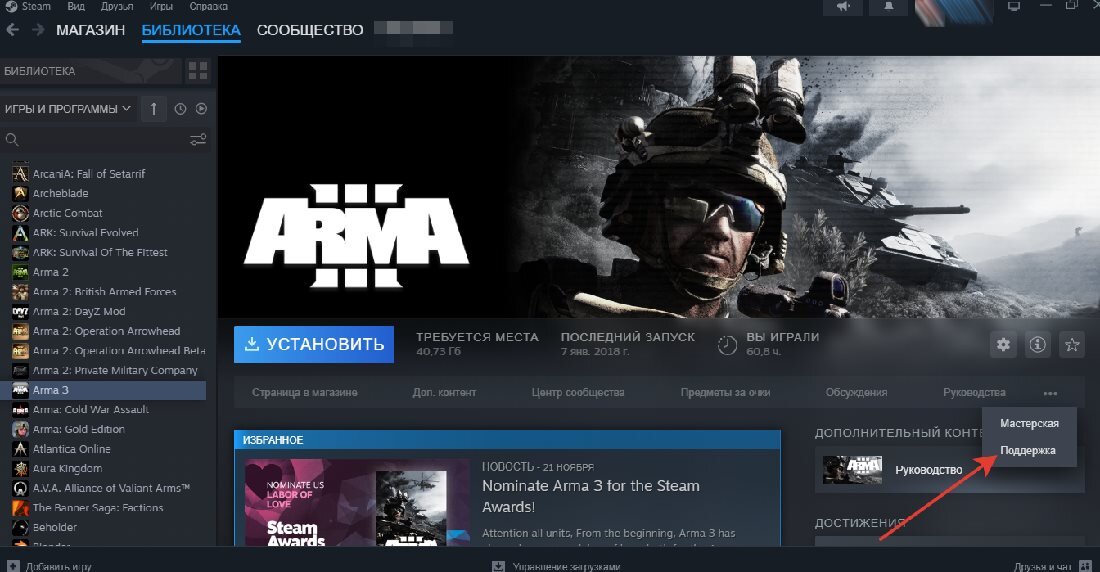Open Nominate Arma 3 news headline
1100x572 pixels.
pos(591,495)
